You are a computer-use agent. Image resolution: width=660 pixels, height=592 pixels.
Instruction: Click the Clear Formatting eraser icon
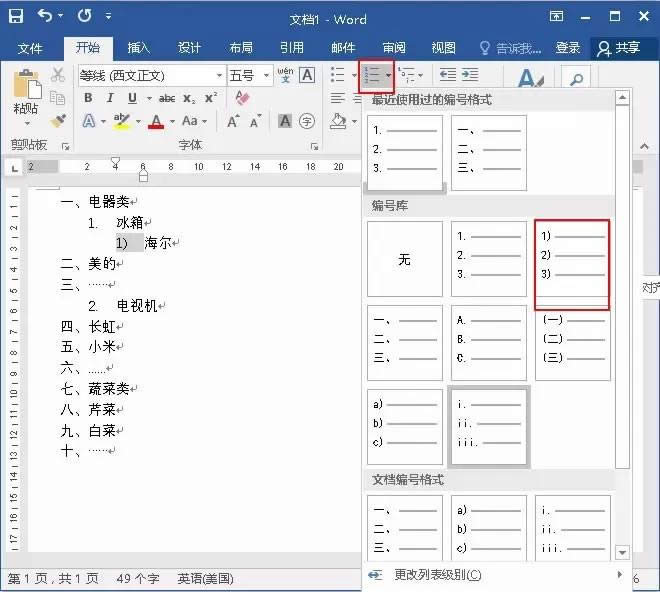coord(240,98)
